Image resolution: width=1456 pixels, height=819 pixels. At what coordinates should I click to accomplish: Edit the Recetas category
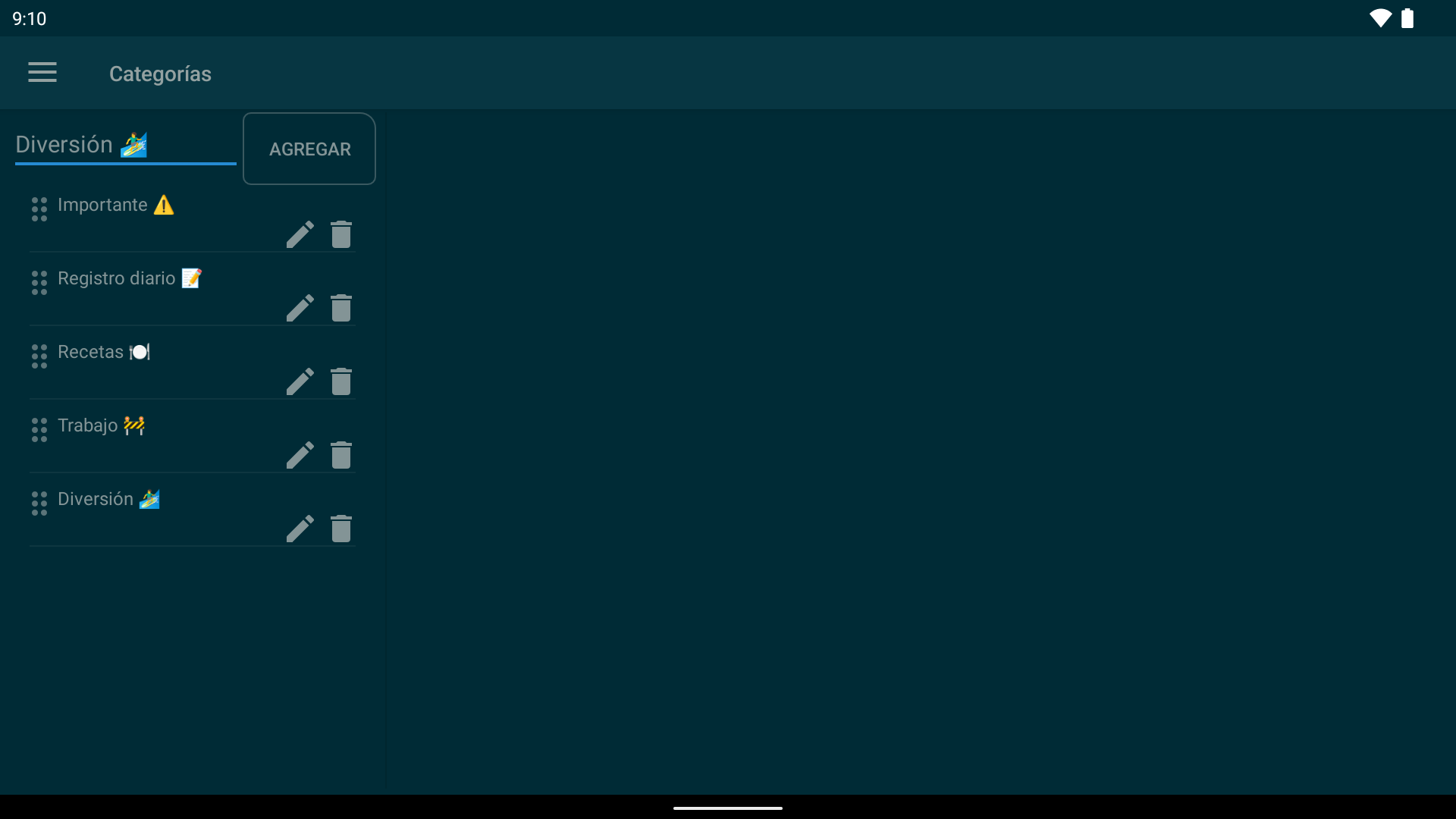pyautogui.click(x=300, y=381)
